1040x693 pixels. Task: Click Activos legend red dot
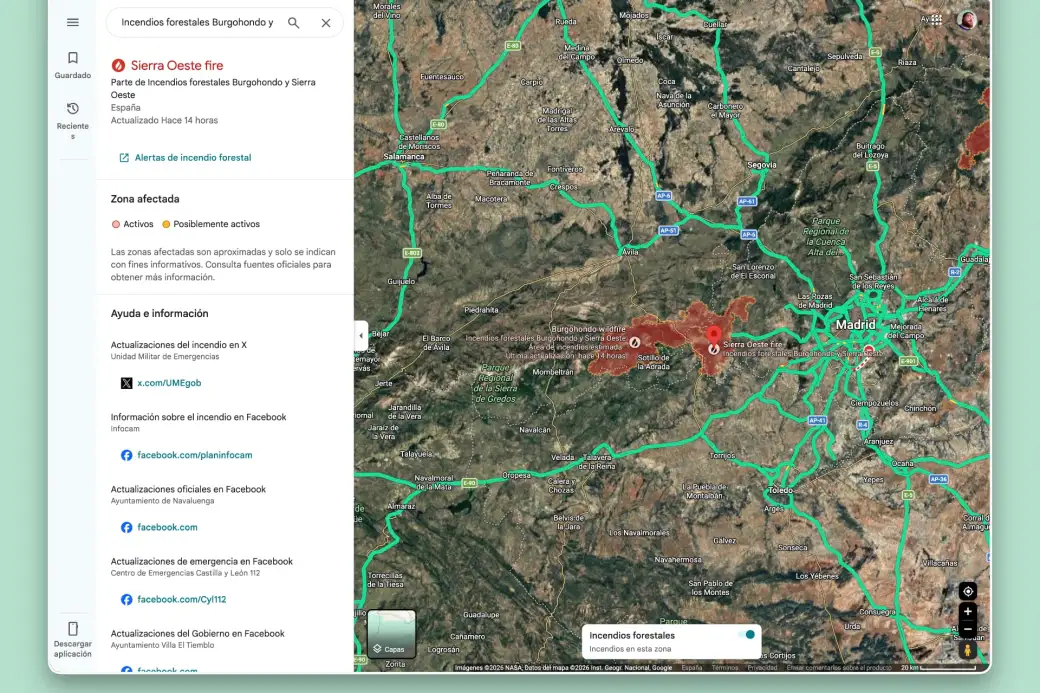coord(116,224)
